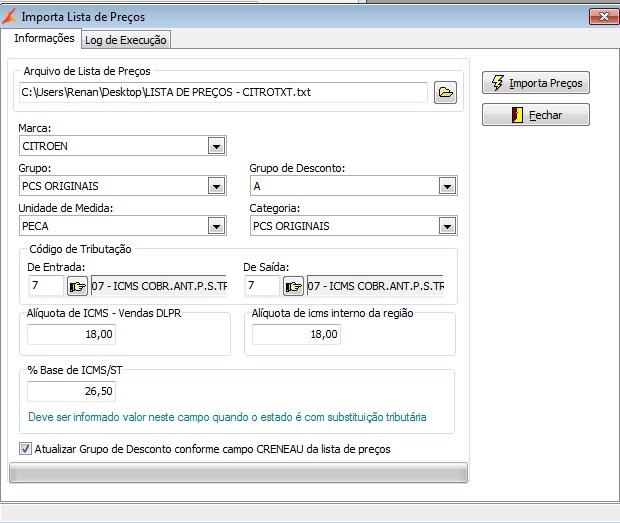Screen dimensions: 620x523
Task: Close the Importa Lista de Preços window
Action: pyautogui.click(x=604, y=16)
